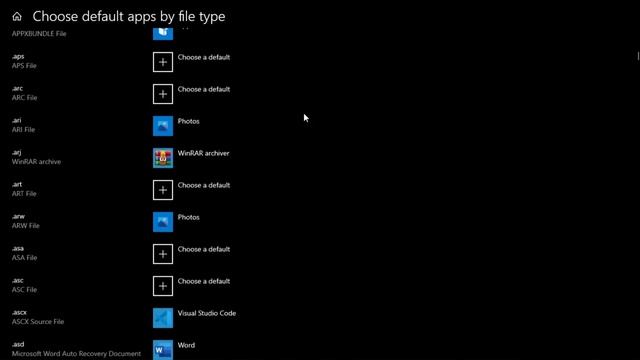Select the 'ART File' description text
Image resolution: width=640 pixels, height=360 pixels.
click(x=24, y=193)
